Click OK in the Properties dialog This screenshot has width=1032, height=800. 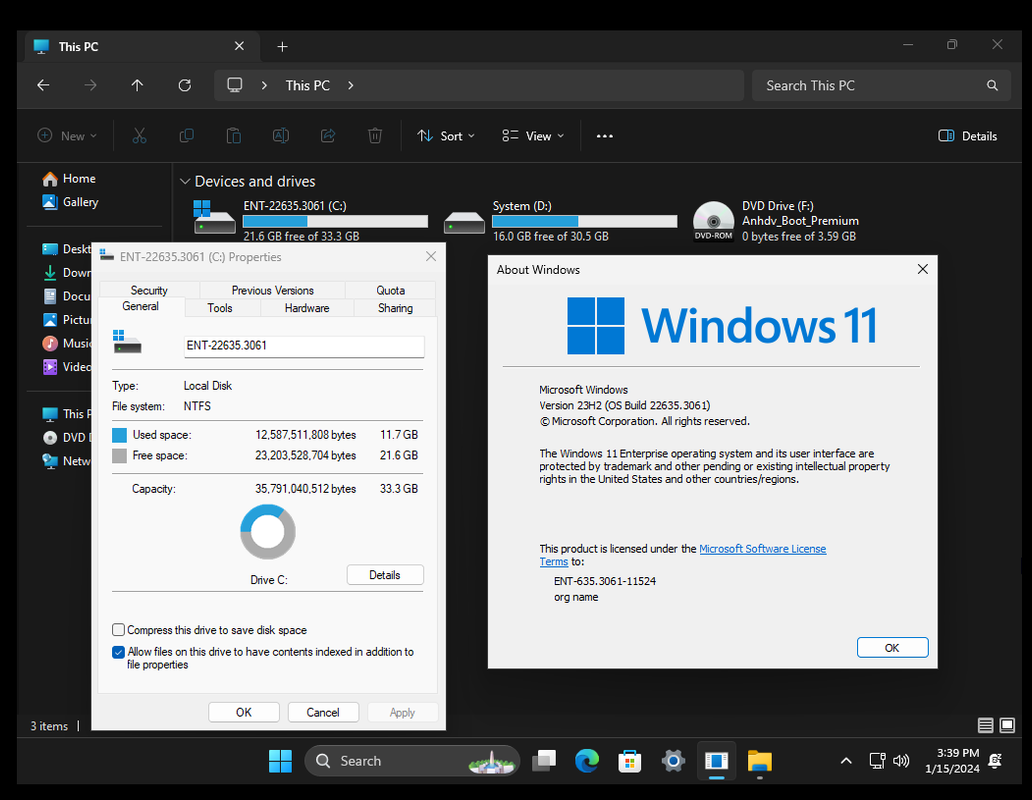coord(244,712)
